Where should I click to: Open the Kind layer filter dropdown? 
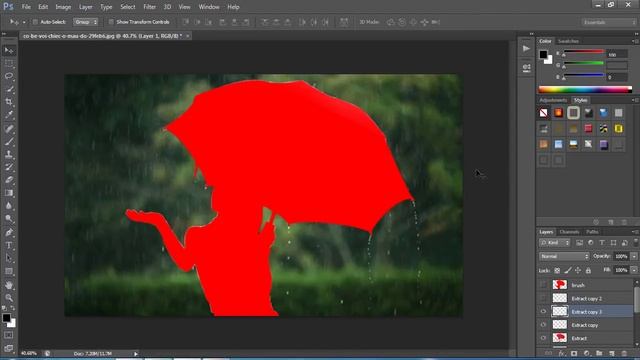[x=554, y=243]
